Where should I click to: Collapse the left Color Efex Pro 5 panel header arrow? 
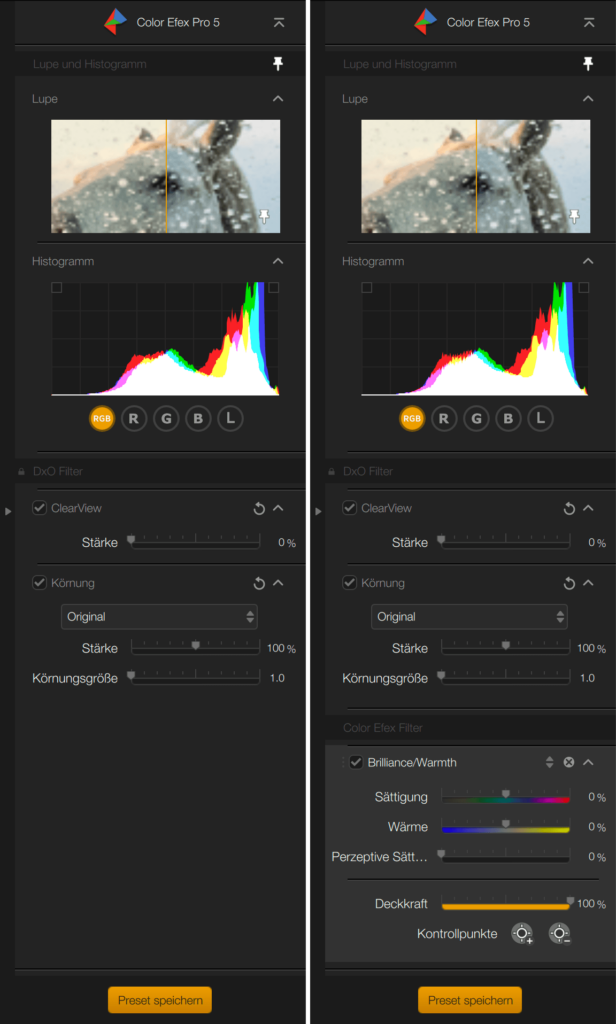click(x=279, y=22)
